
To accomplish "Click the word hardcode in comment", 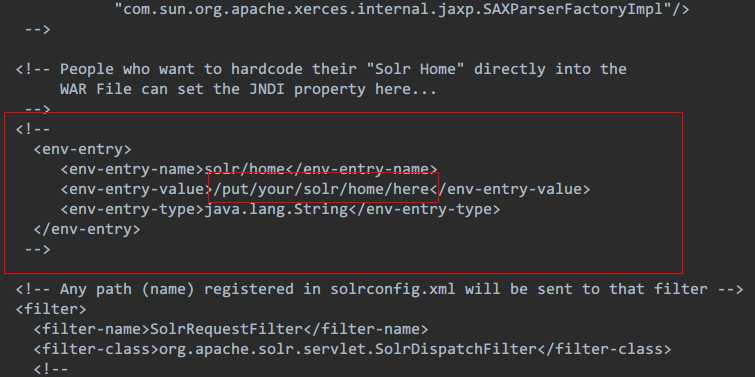I will click(x=267, y=69).
